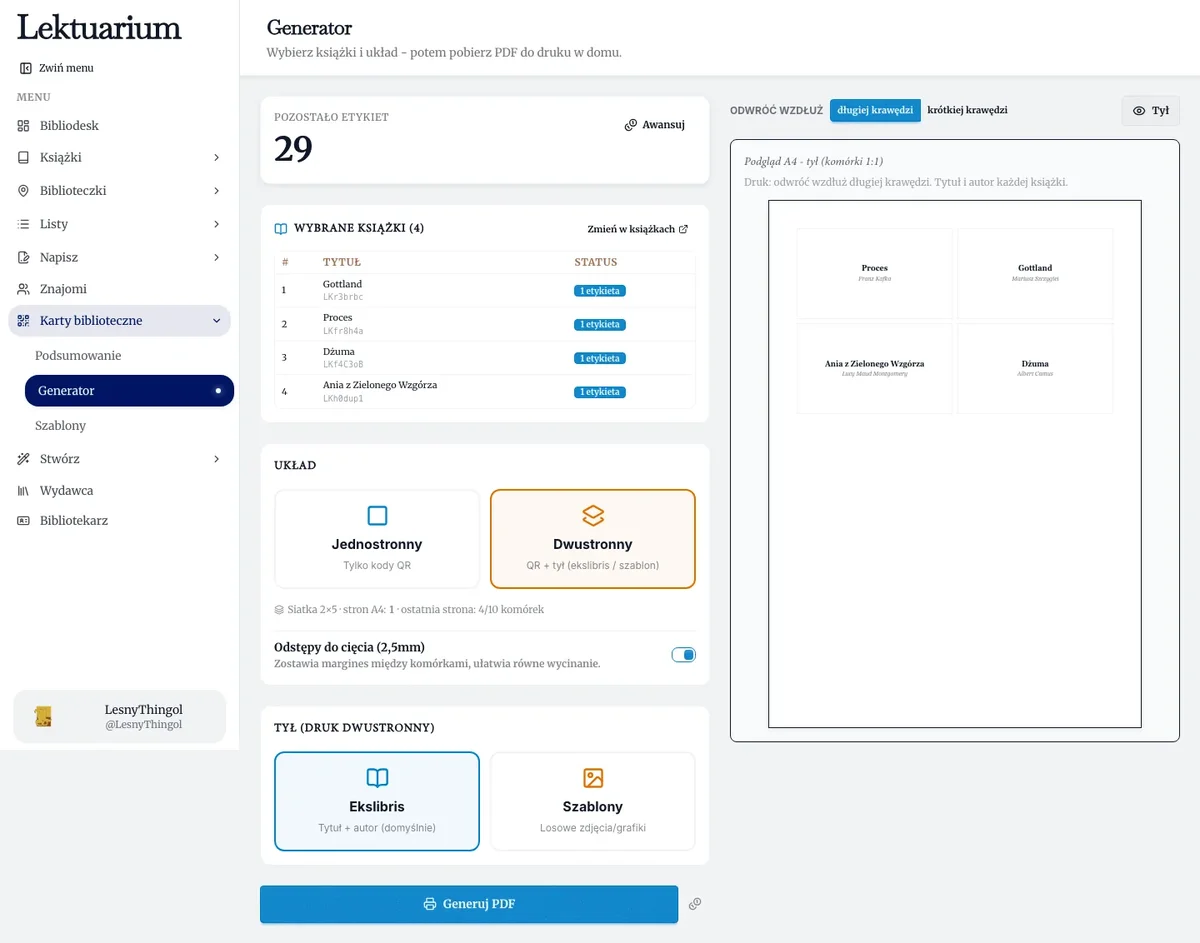
Task: Select flip along krótkiej krawędzi
Action: 967,110
